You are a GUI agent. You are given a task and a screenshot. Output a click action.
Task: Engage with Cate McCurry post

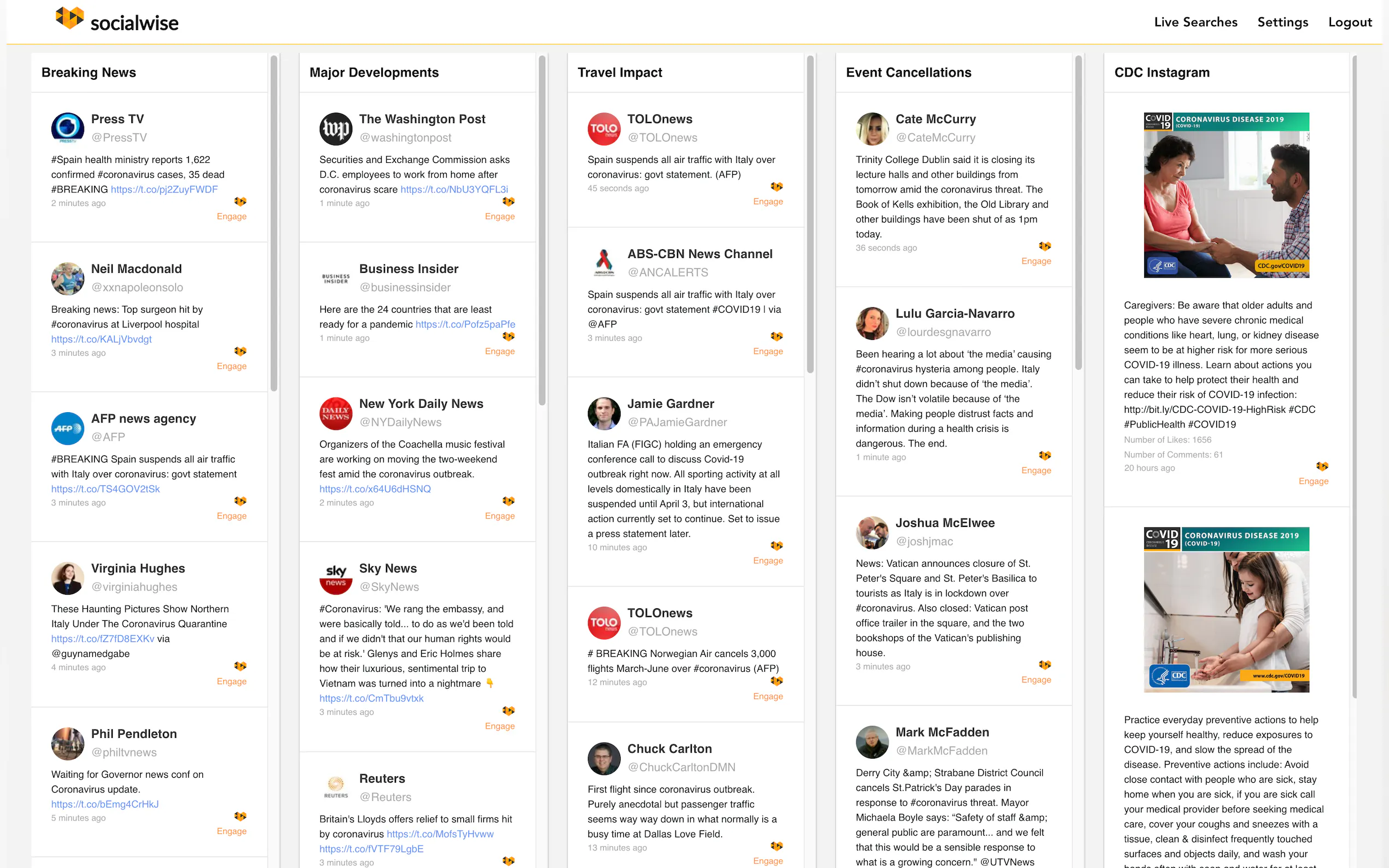click(x=1036, y=261)
